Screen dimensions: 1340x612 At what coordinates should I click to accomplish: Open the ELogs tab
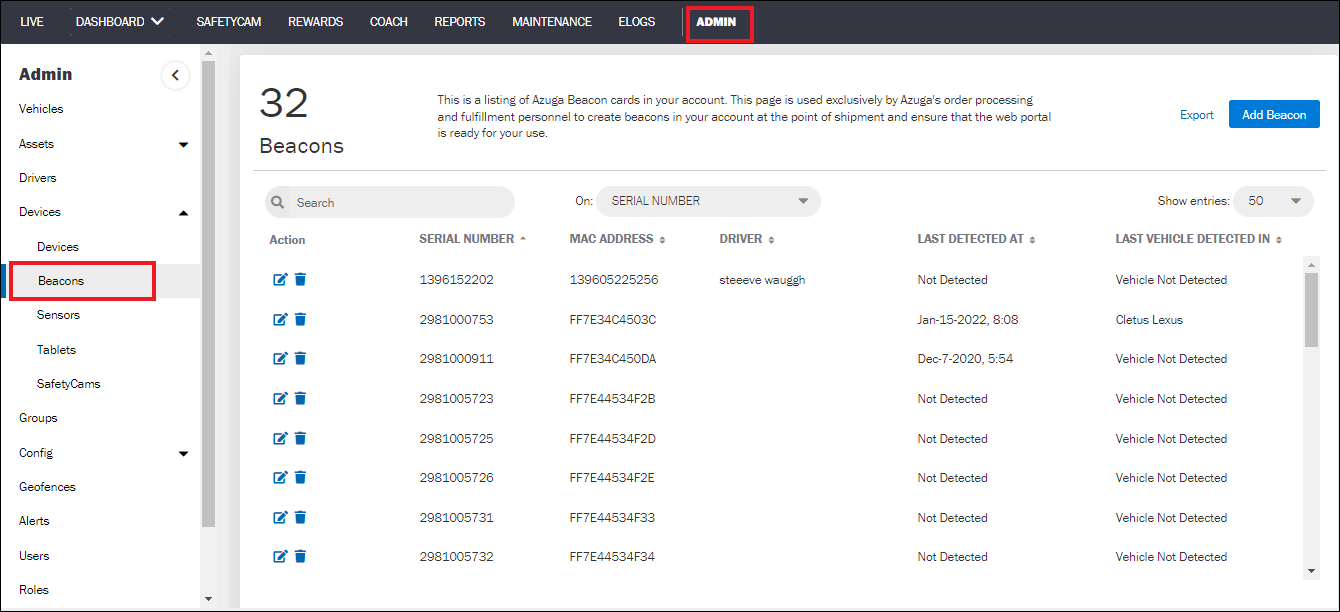pos(637,21)
